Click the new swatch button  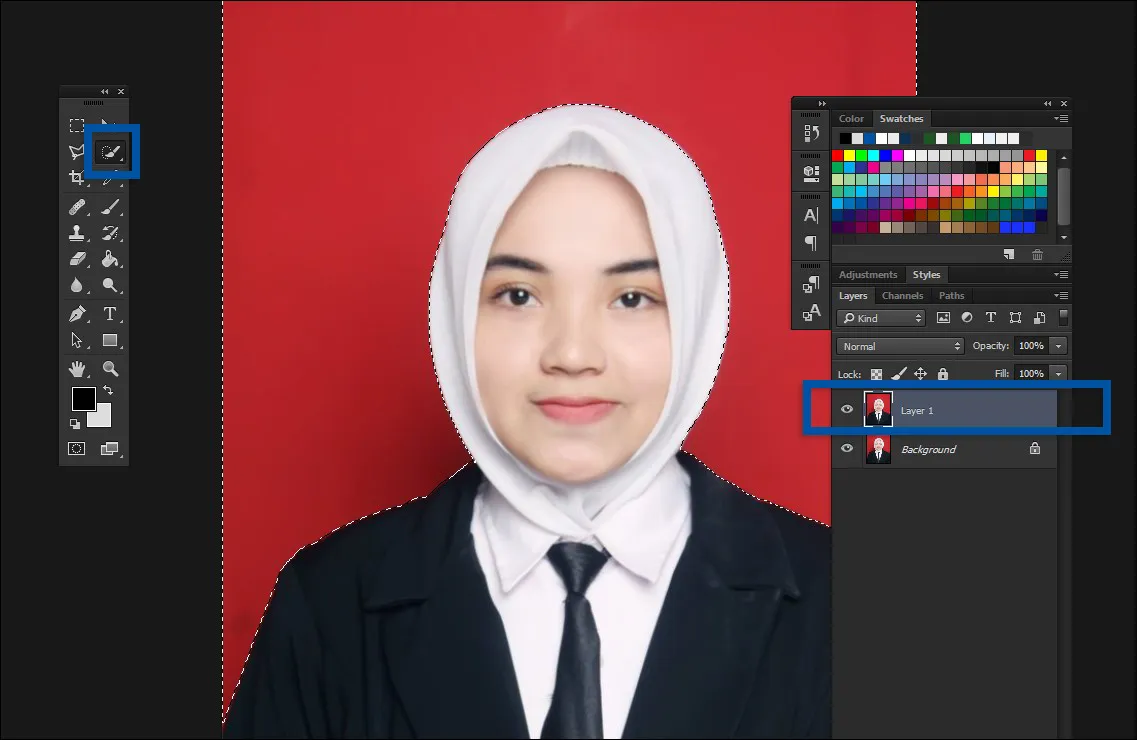pyautogui.click(x=1009, y=254)
